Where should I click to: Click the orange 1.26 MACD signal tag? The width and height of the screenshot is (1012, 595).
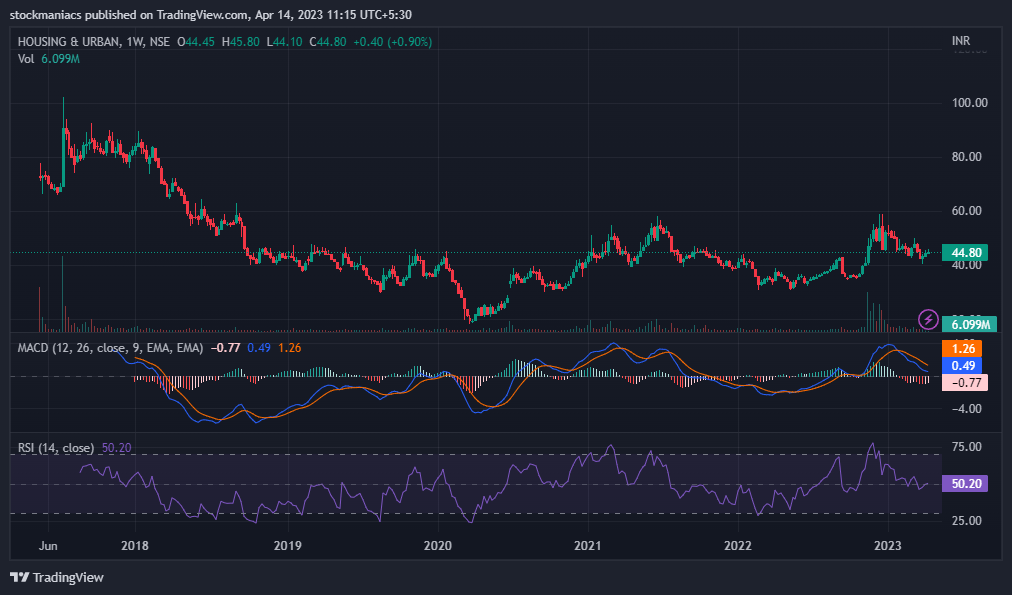pyautogui.click(x=962, y=348)
